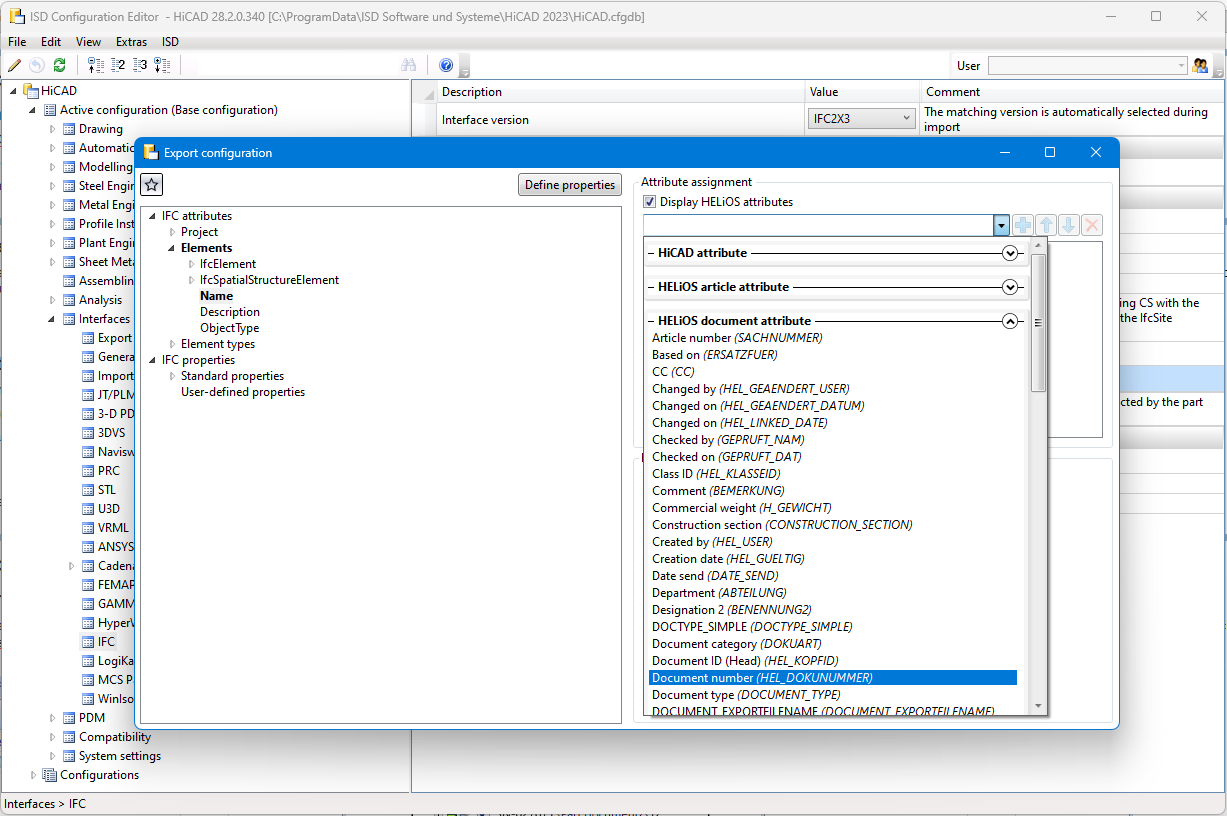Expand the HiCAD attribute group
The height and width of the screenshot is (816, 1227).
1010,253
